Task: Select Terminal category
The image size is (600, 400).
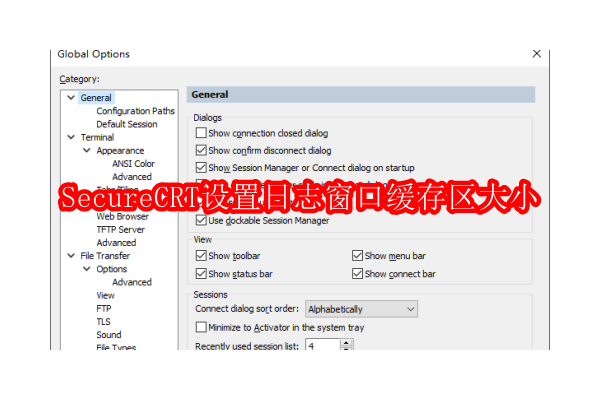Action: pyautogui.click(x=97, y=137)
